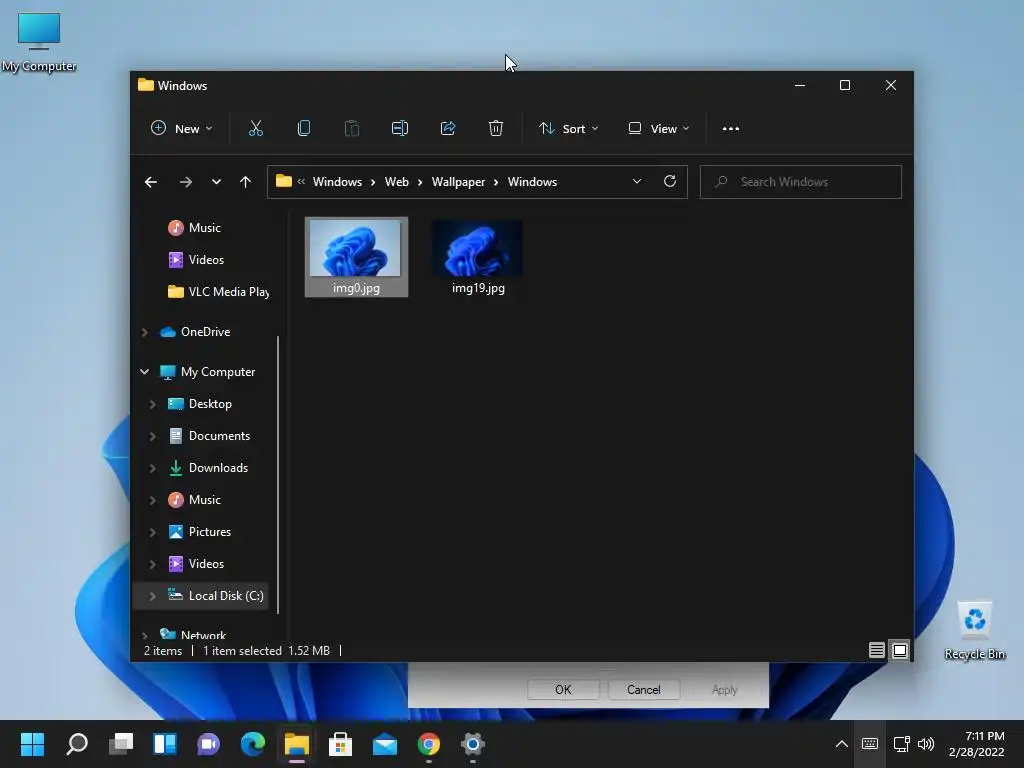Select File Explorer on the taskbar
The width and height of the screenshot is (1024, 768).
(296, 744)
